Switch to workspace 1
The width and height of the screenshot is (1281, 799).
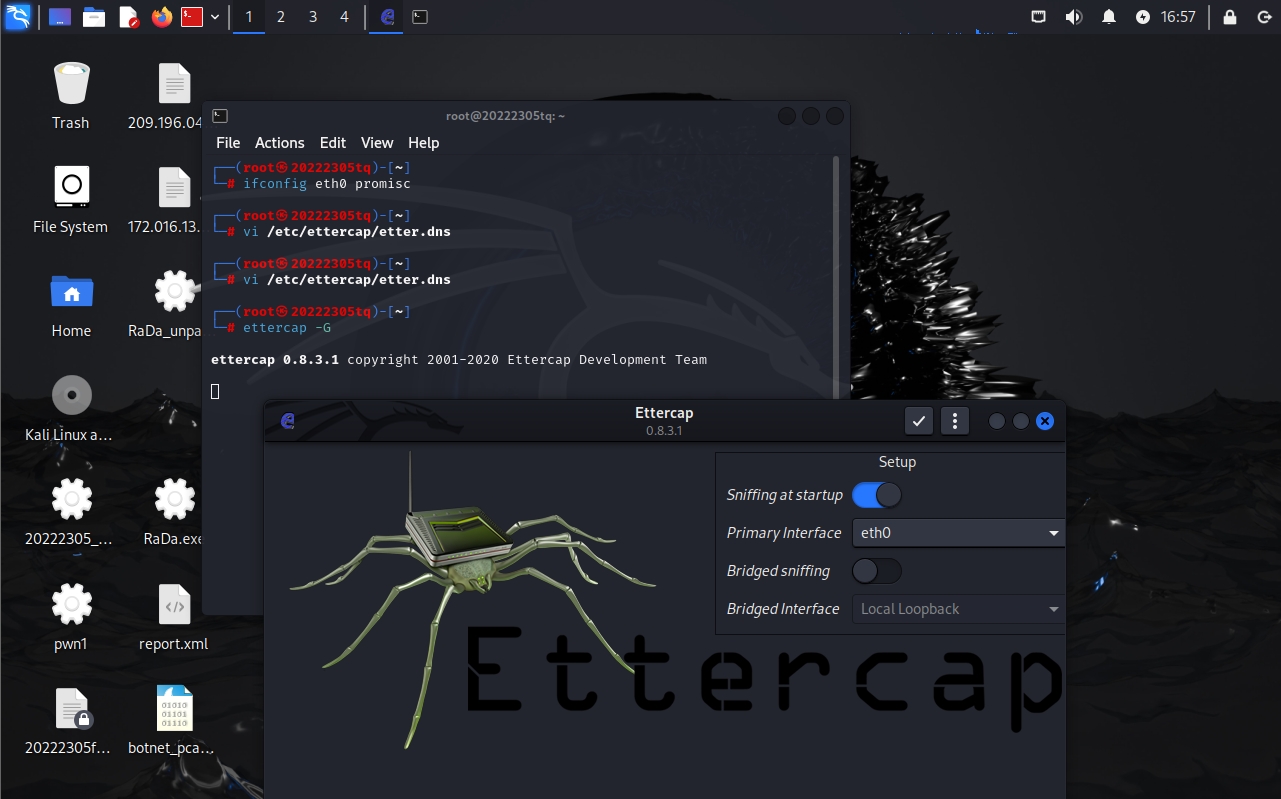coord(249,17)
